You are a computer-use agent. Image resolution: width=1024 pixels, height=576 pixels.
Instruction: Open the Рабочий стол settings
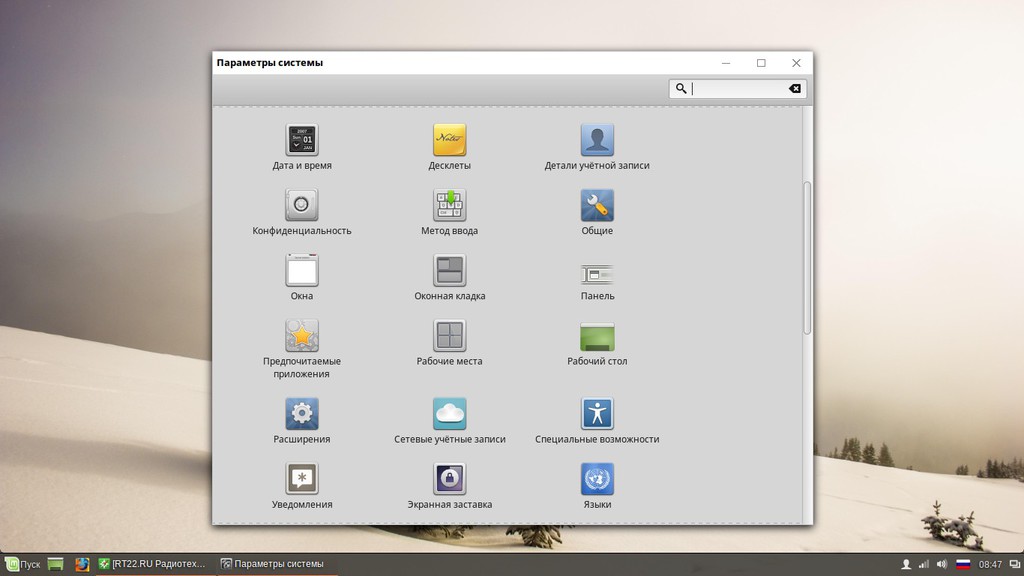tap(597, 337)
